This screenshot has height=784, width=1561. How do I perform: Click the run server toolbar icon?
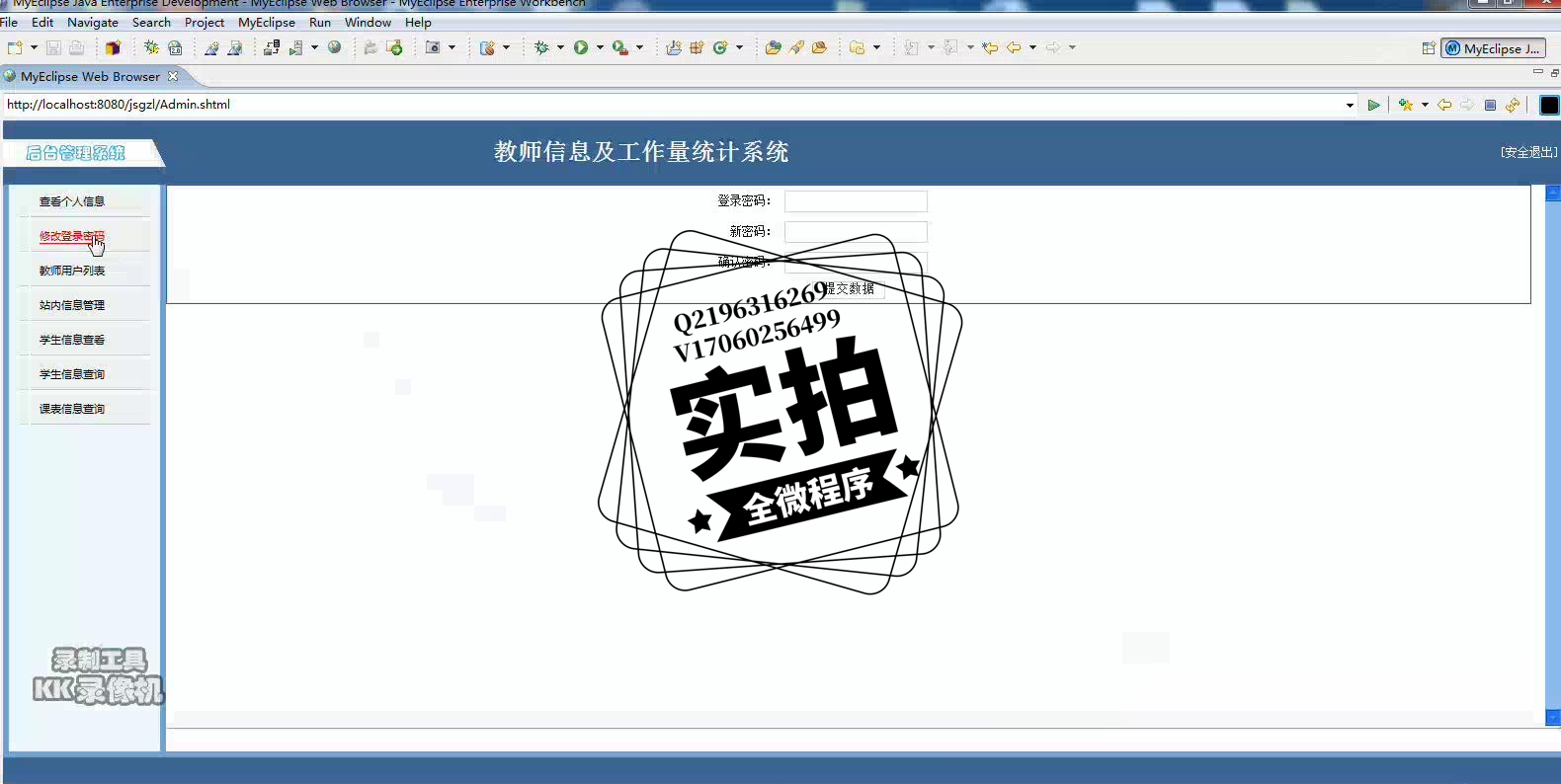[295, 47]
